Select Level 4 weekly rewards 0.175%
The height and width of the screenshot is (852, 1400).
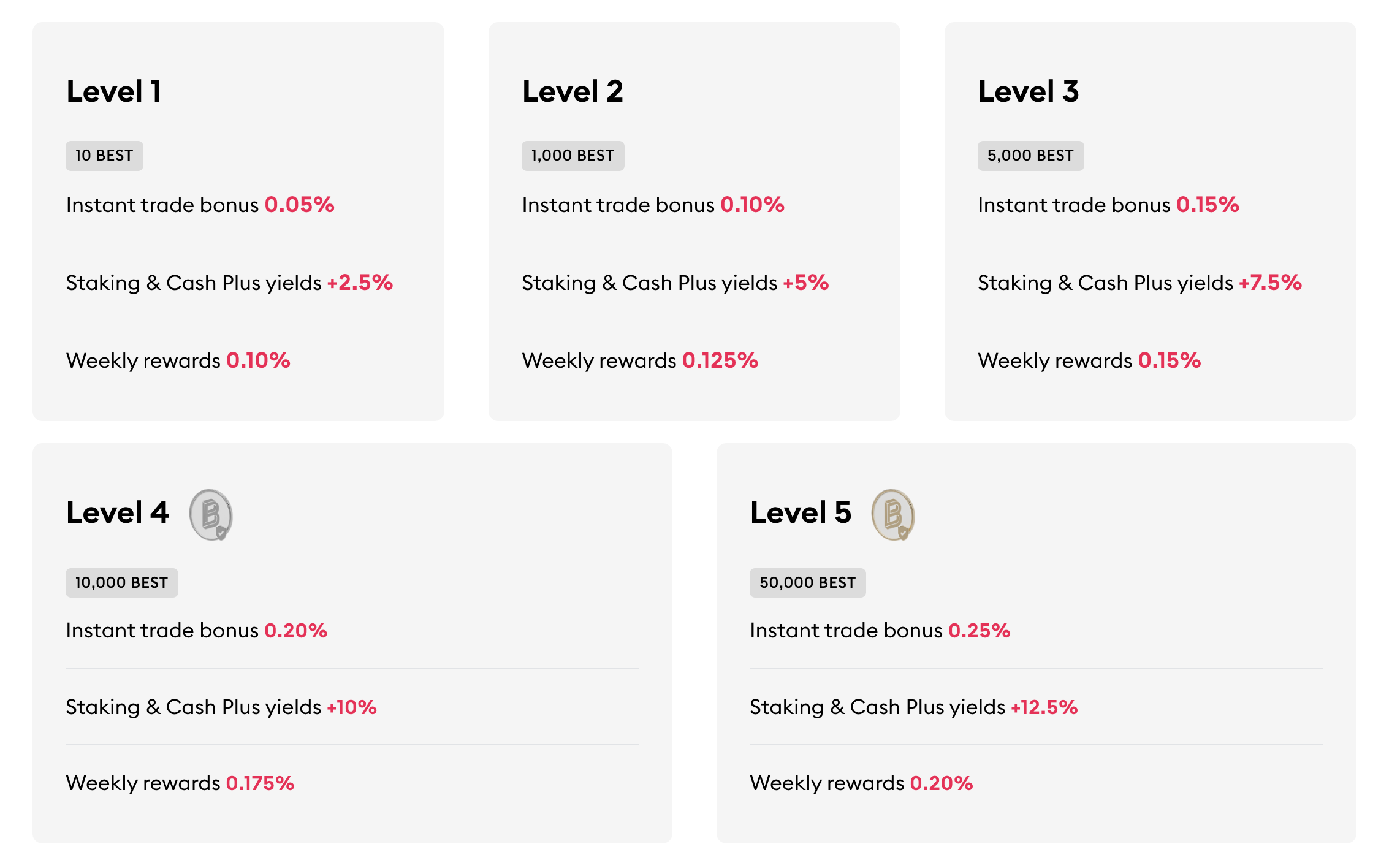tap(260, 783)
